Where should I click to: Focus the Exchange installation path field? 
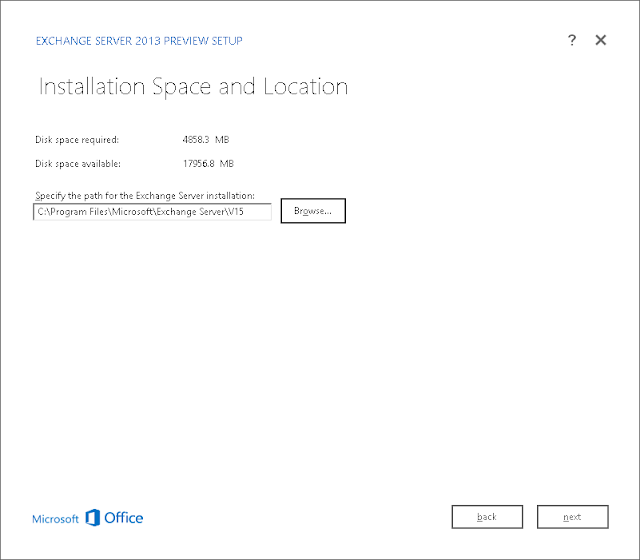[x=152, y=212]
